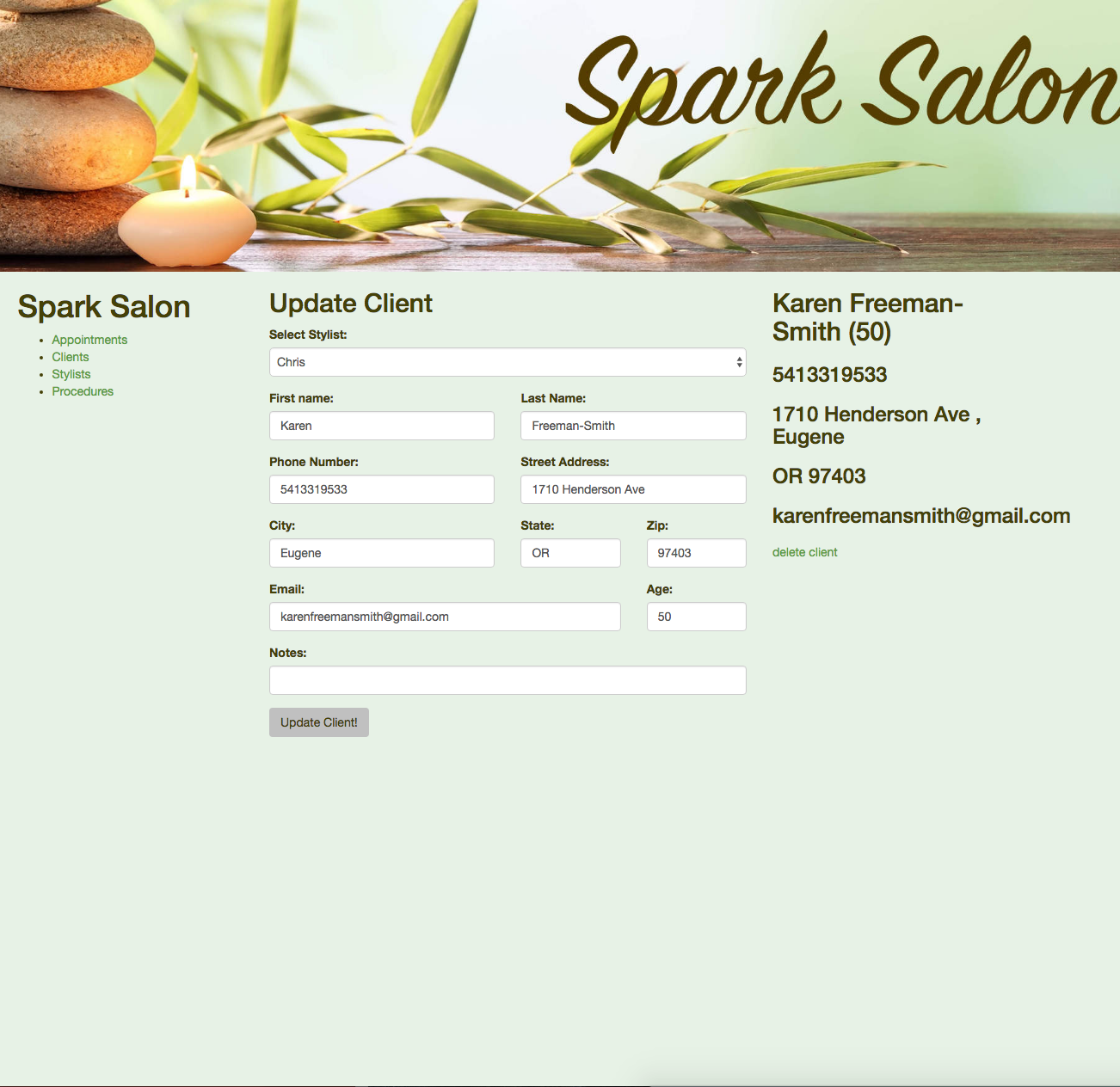Click the empty Notes text field
The height and width of the screenshot is (1087, 1120).
508,680
